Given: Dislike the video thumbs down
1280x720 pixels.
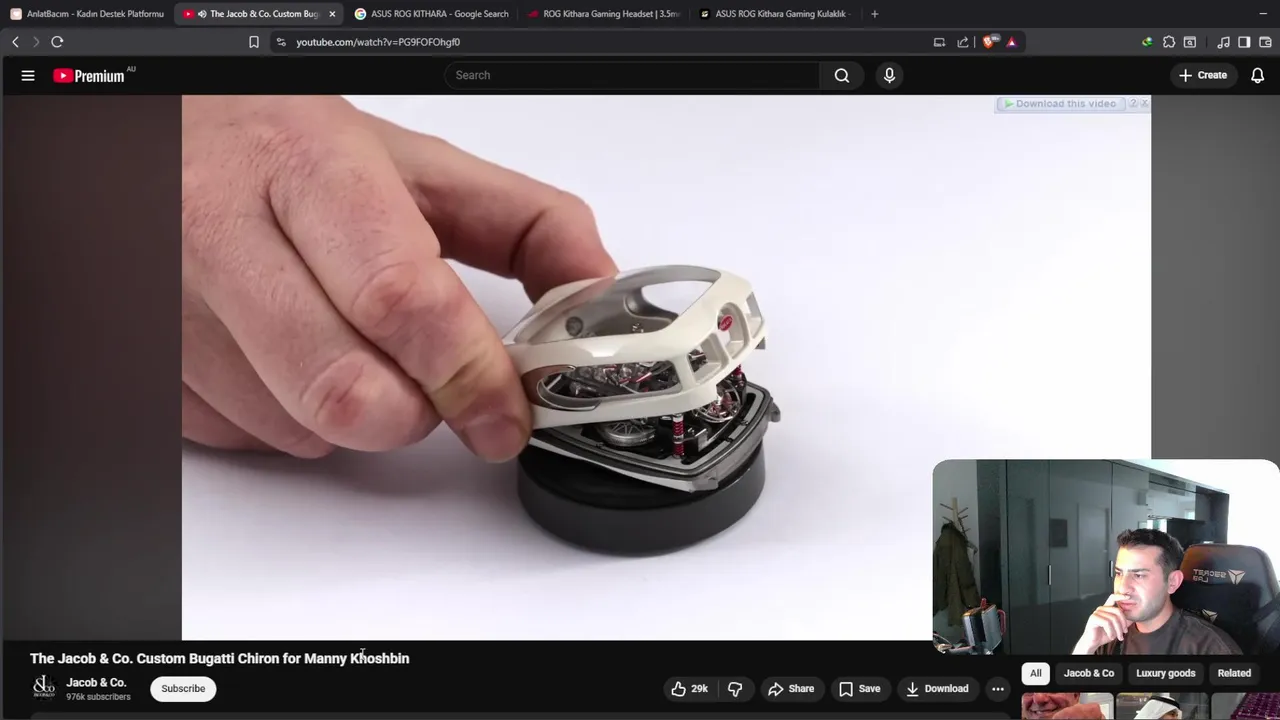Looking at the screenshot, I should click(x=735, y=688).
